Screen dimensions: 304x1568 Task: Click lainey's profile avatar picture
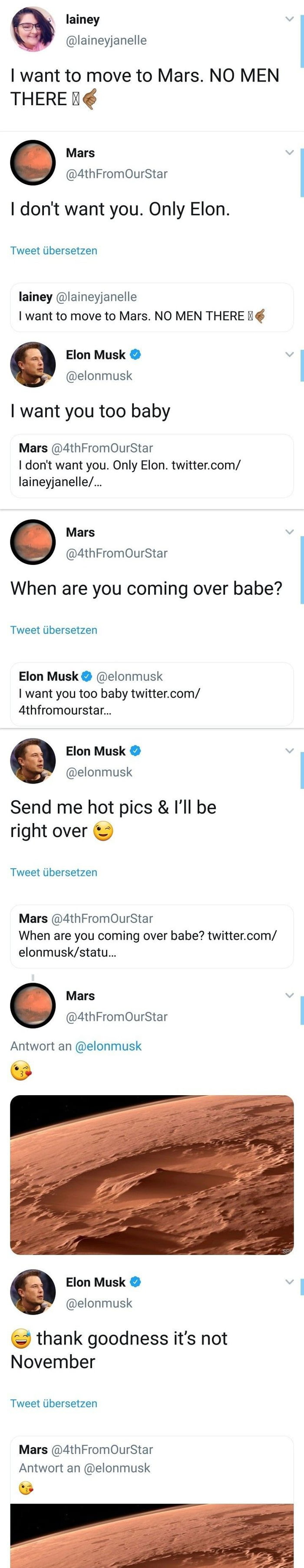[x=33, y=29]
